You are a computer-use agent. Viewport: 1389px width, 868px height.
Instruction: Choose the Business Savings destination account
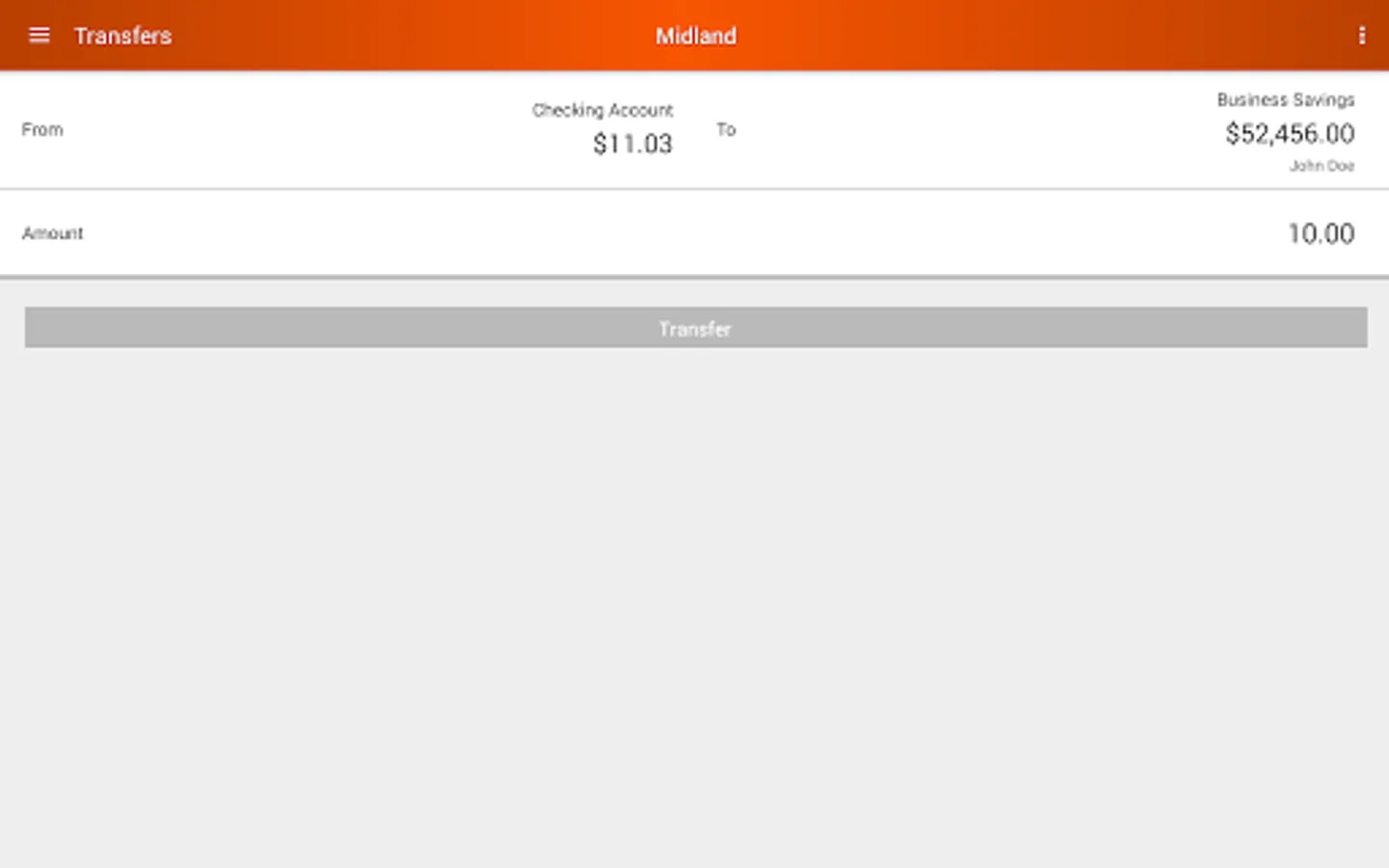point(1286,99)
